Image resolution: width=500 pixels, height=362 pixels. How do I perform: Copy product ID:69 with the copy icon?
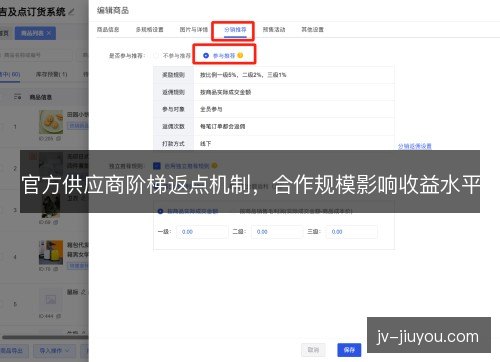(55, 222)
